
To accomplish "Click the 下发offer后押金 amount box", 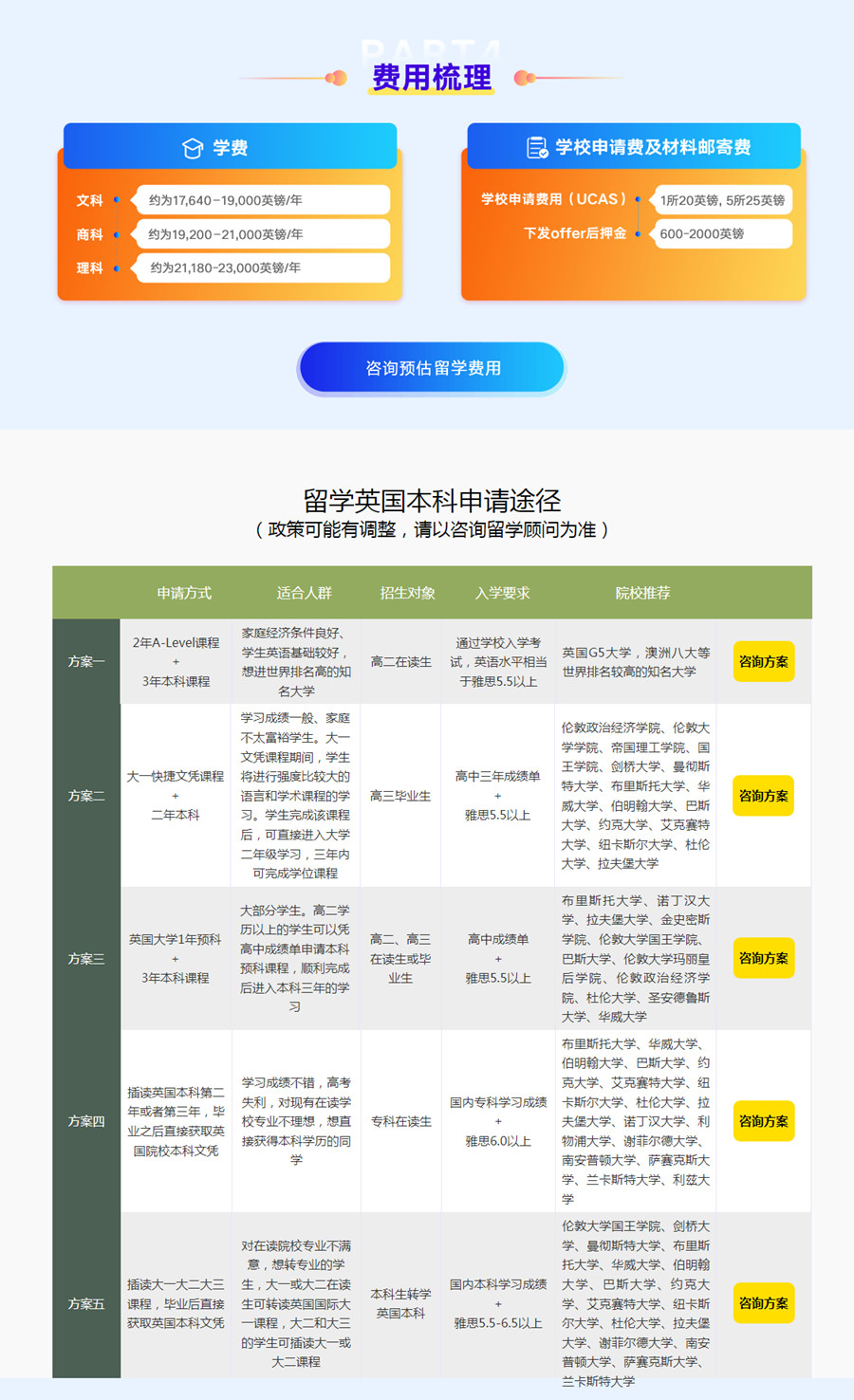I will 722,233.
